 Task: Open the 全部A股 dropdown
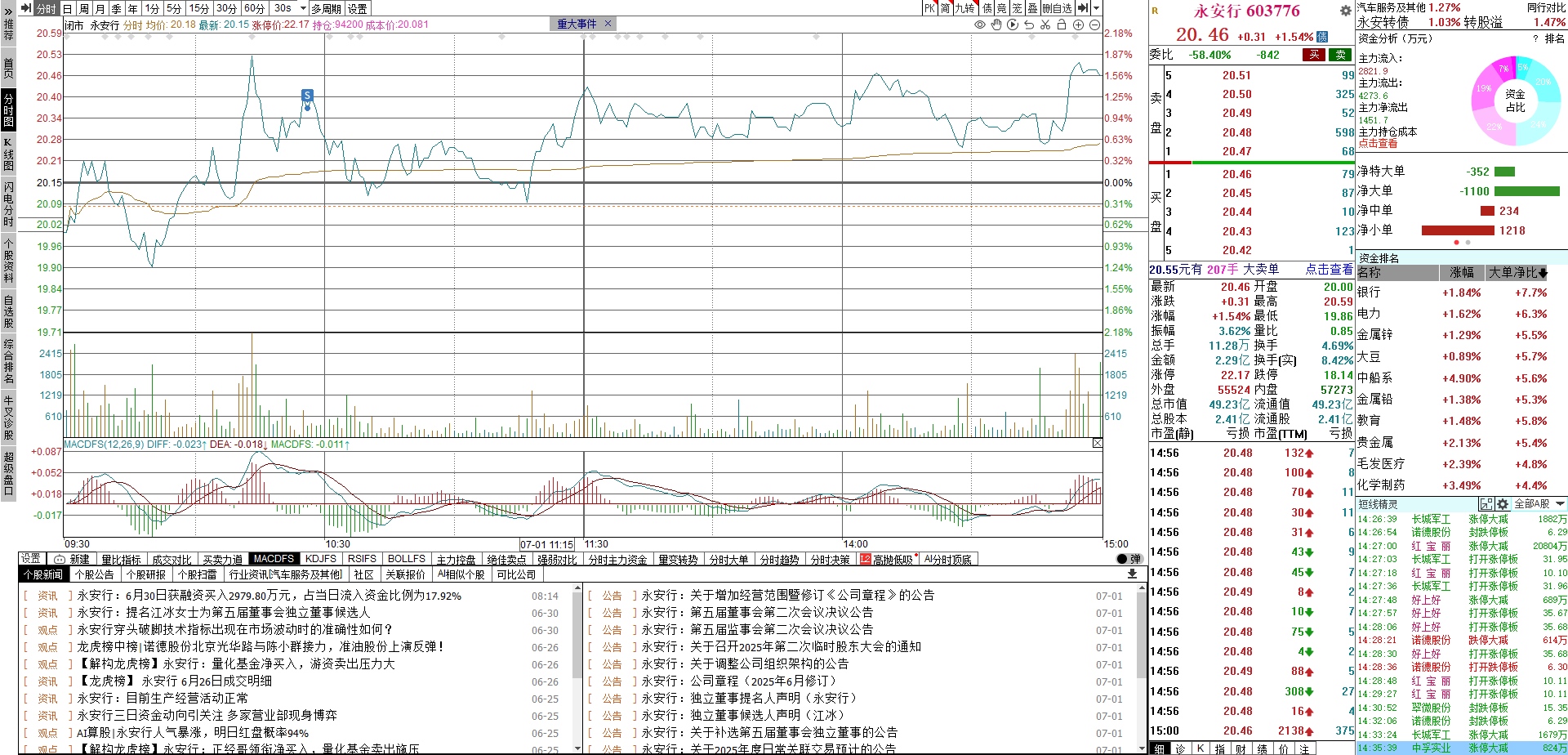pos(1539,504)
